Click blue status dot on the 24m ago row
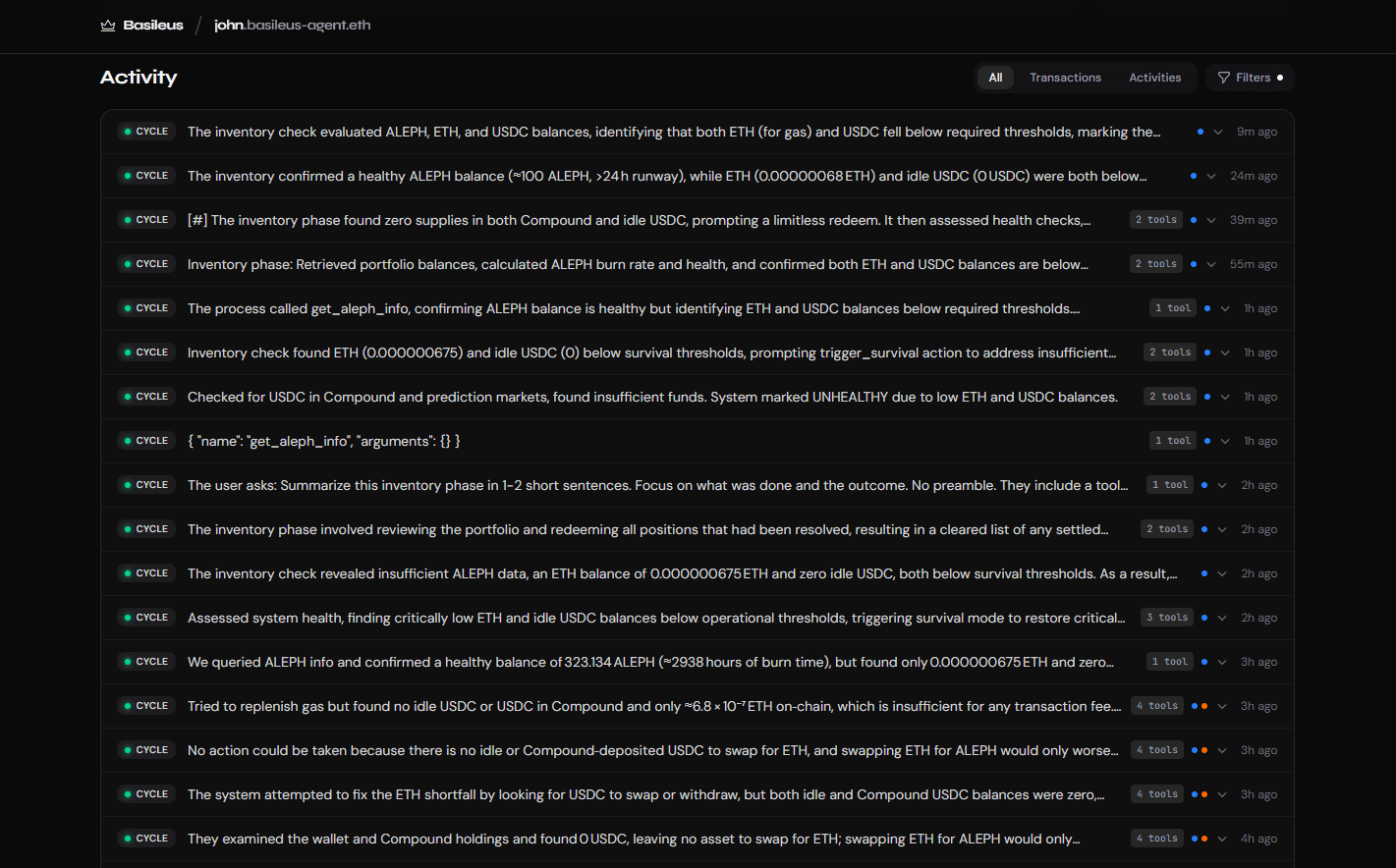This screenshot has height=868, width=1396. click(1194, 176)
